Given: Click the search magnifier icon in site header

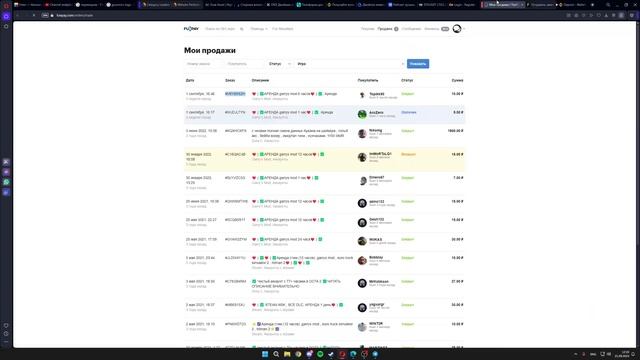Looking at the screenshot, I should point(242,29).
